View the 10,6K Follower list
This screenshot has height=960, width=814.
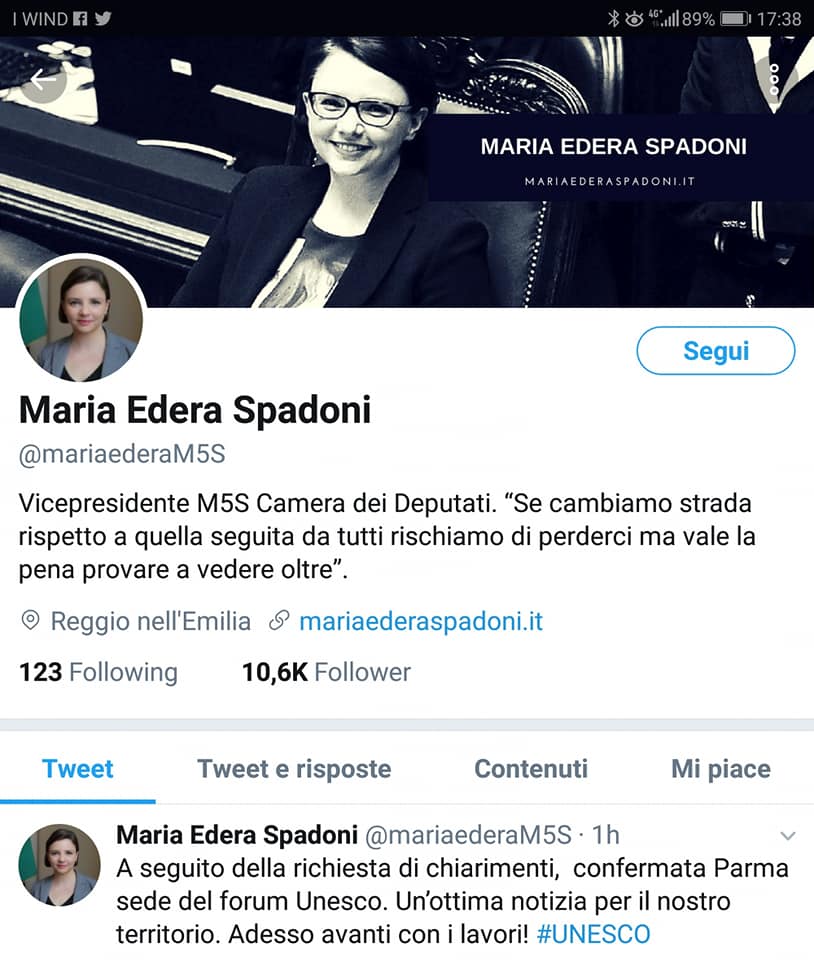click(326, 672)
